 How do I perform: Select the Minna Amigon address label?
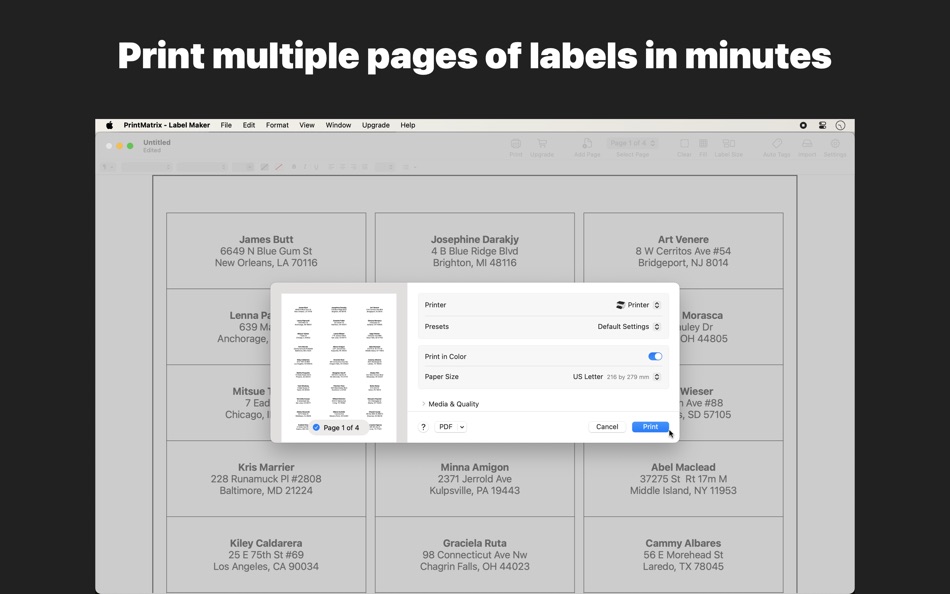(x=474, y=479)
